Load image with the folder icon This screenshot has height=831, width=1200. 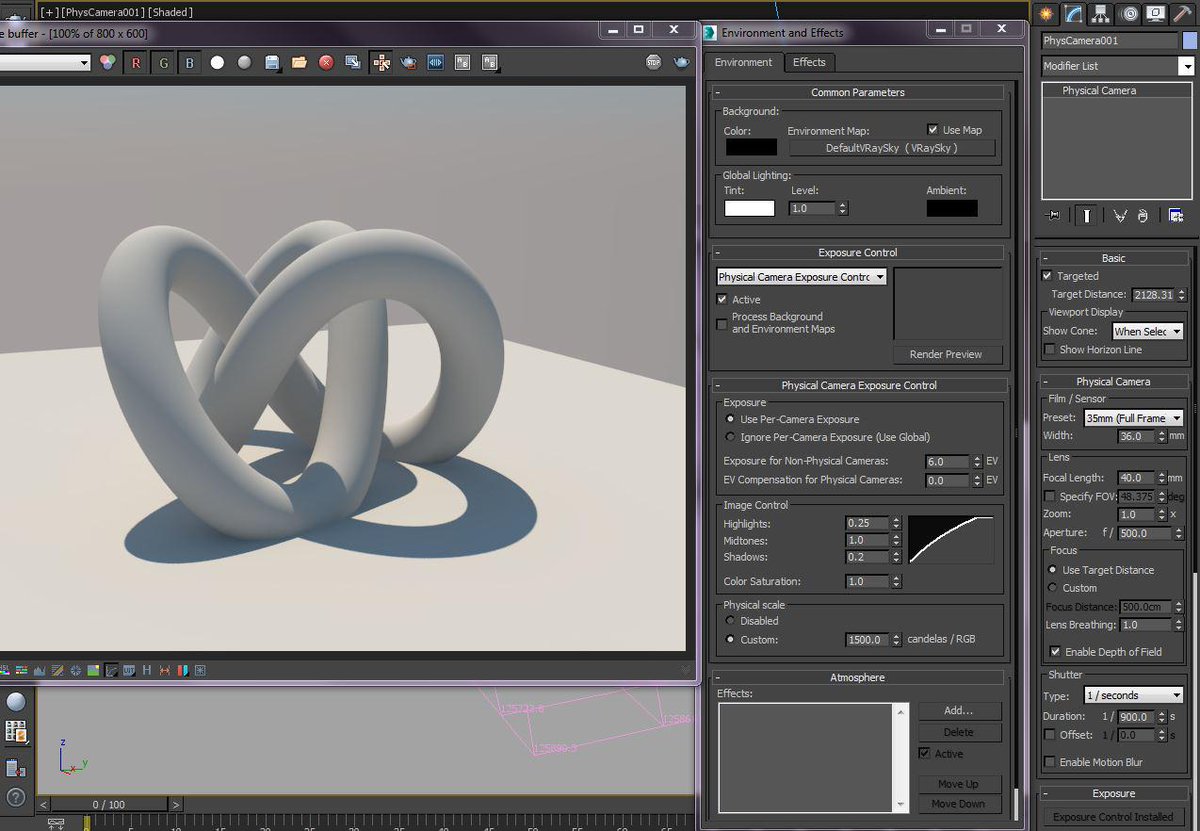(299, 63)
